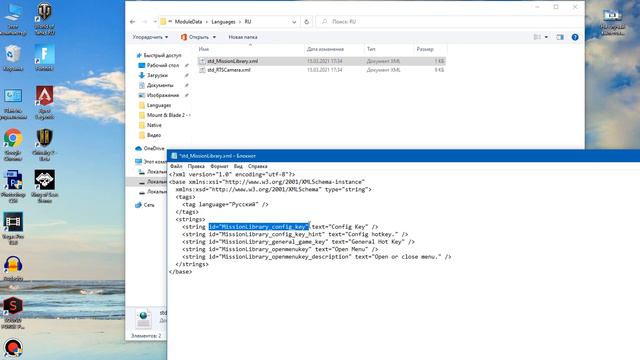Screen dimensions: 640x360
Task: Open top-right desktop shortcut icon
Action: [612, 21]
